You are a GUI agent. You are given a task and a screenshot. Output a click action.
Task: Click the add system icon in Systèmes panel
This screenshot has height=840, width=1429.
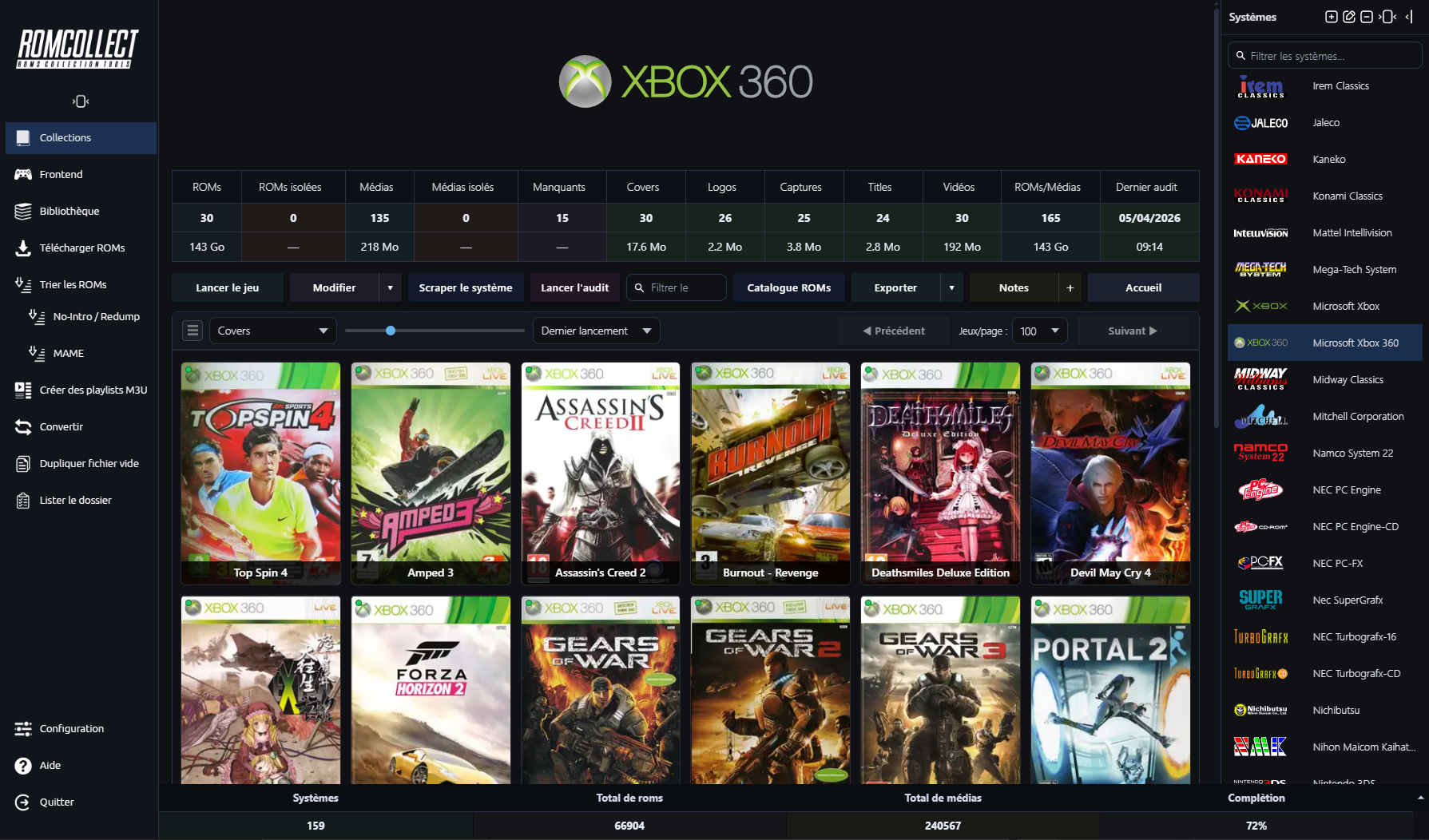point(1331,17)
